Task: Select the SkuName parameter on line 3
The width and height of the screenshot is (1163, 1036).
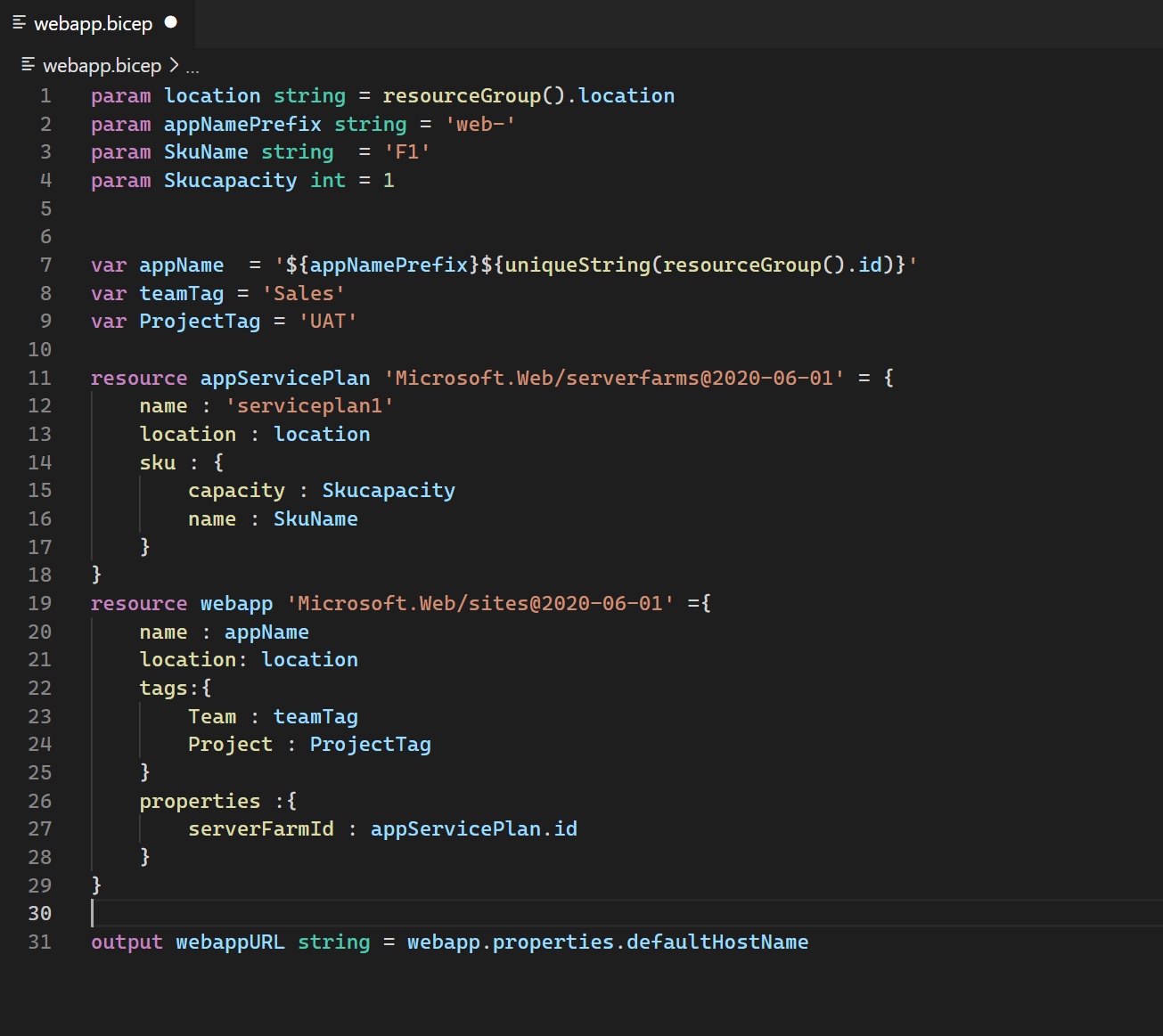Action: tap(206, 151)
